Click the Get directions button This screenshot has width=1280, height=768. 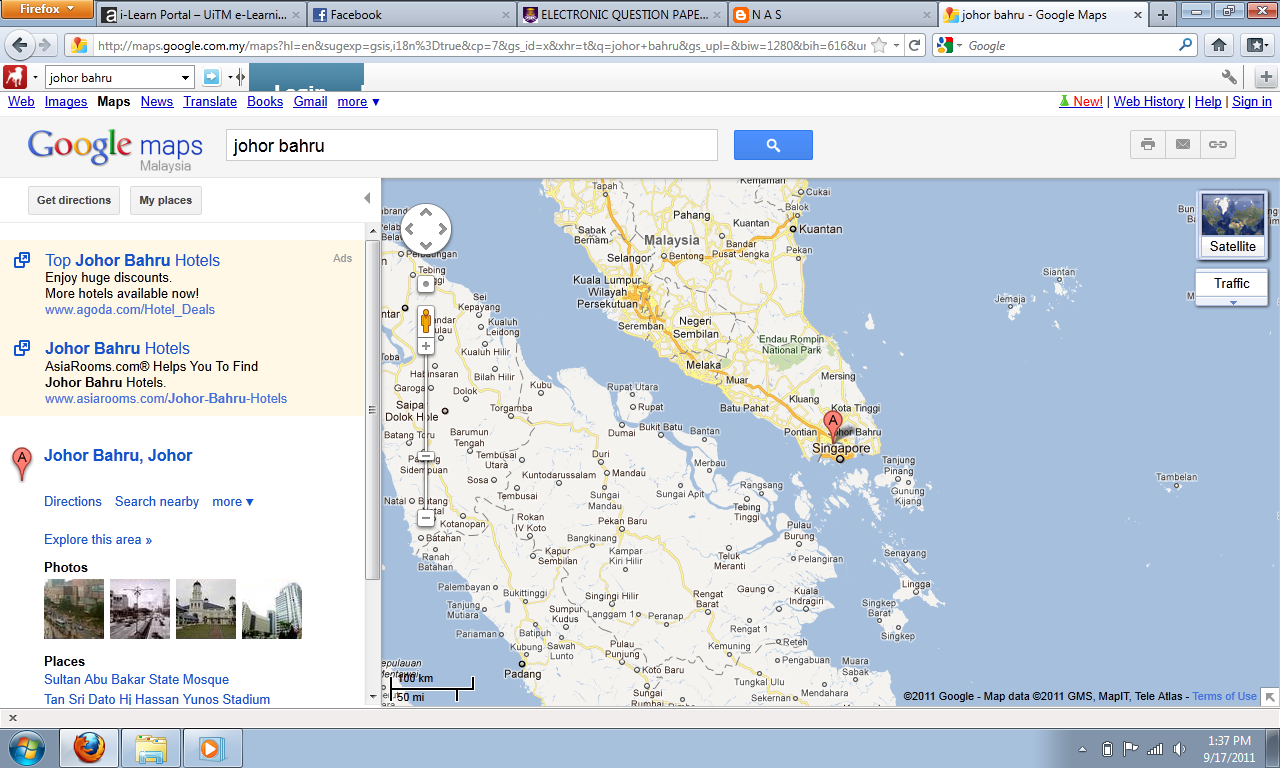[x=74, y=200]
